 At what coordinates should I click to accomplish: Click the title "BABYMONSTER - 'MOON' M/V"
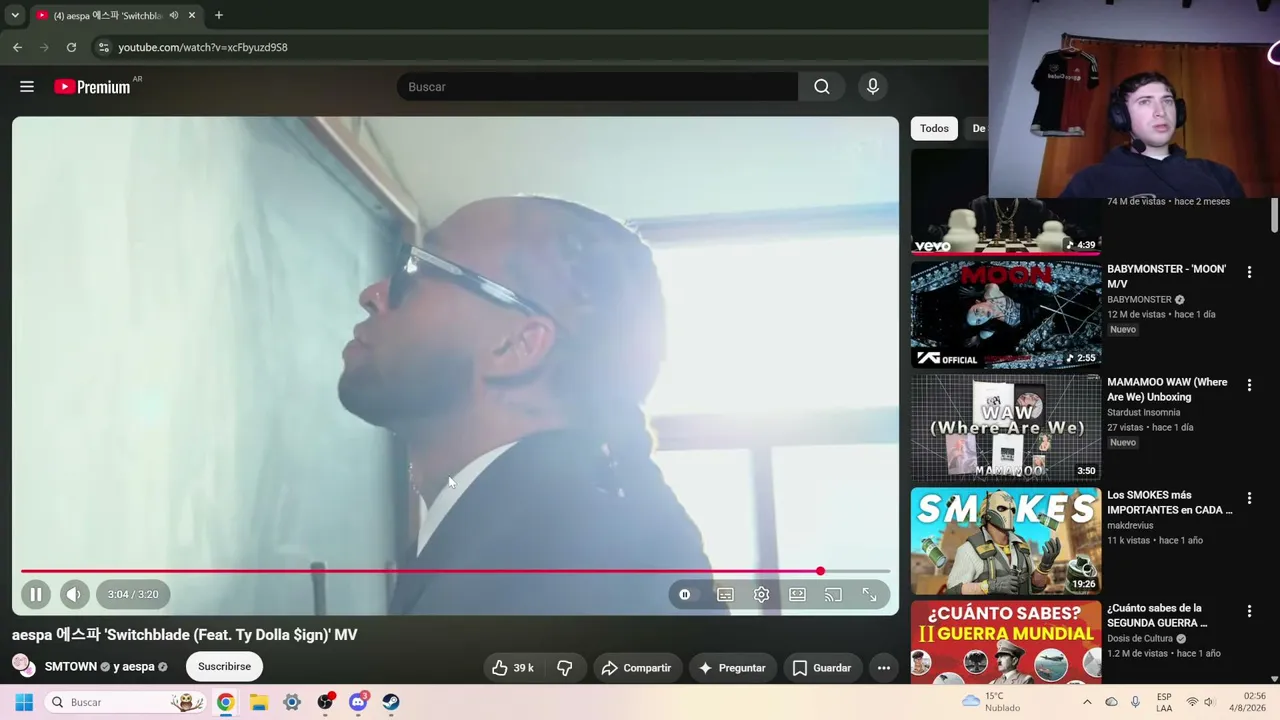click(x=1167, y=276)
